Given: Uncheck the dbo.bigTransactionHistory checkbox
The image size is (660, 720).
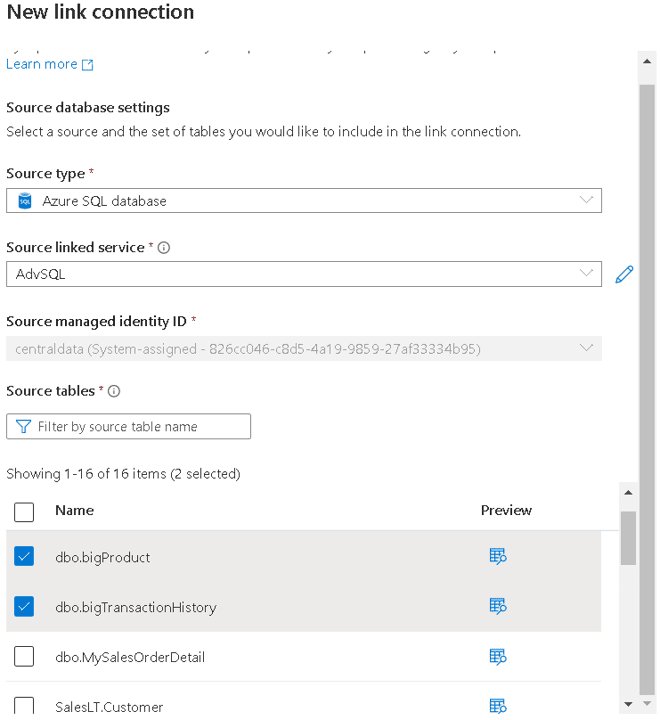Looking at the screenshot, I should pyautogui.click(x=24, y=606).
